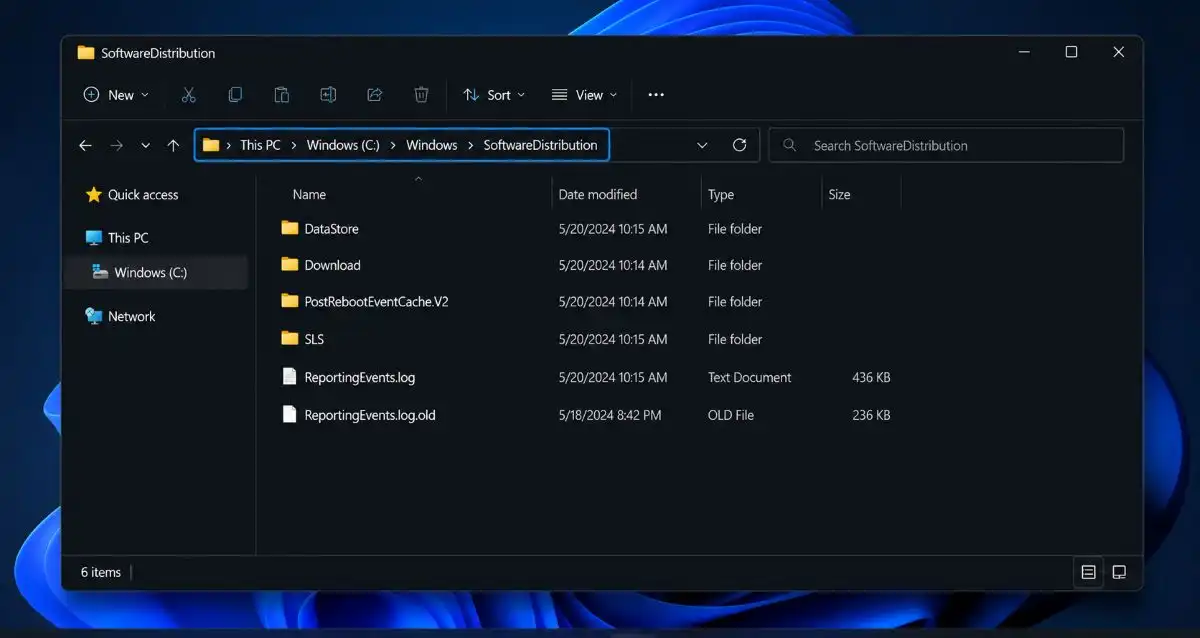The height and width of the screenshot is (638, 1200).
Task: Click the ReportingEvents.log.old file icon
Action: point(289,414)
